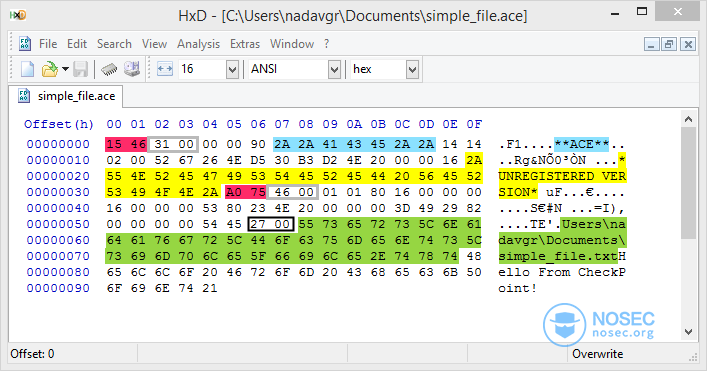Screen dimensions: 707x371
Task: Select the simple_file.ace document tab
Action: pos(66,96)
